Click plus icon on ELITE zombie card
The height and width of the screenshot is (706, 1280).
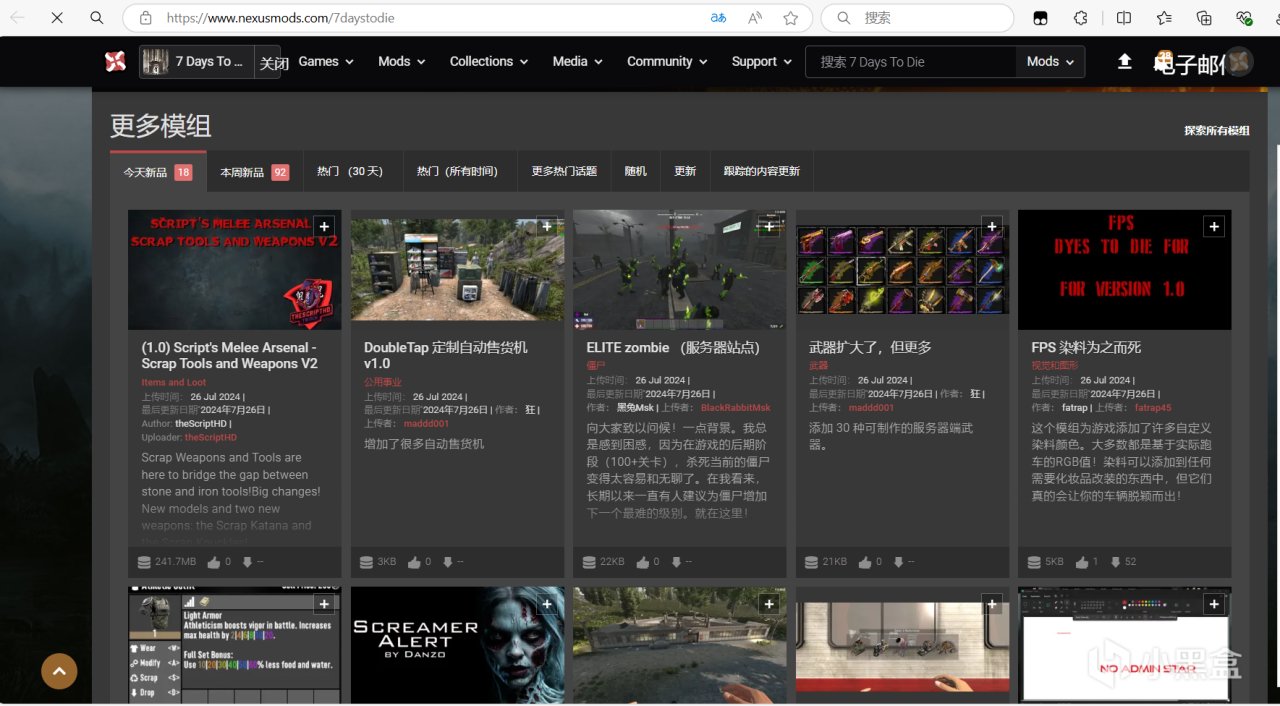768,227
